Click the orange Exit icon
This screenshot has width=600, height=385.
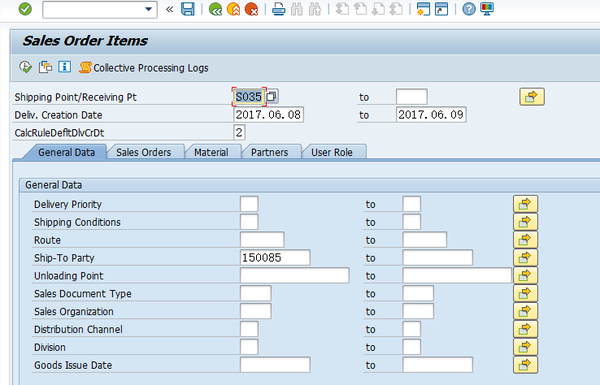(233, 9)
